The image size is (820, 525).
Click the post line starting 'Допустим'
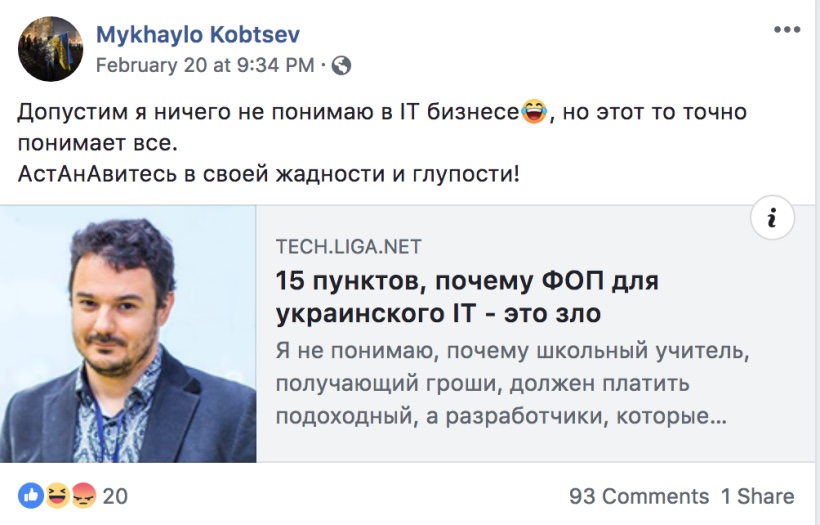point(268,112)
